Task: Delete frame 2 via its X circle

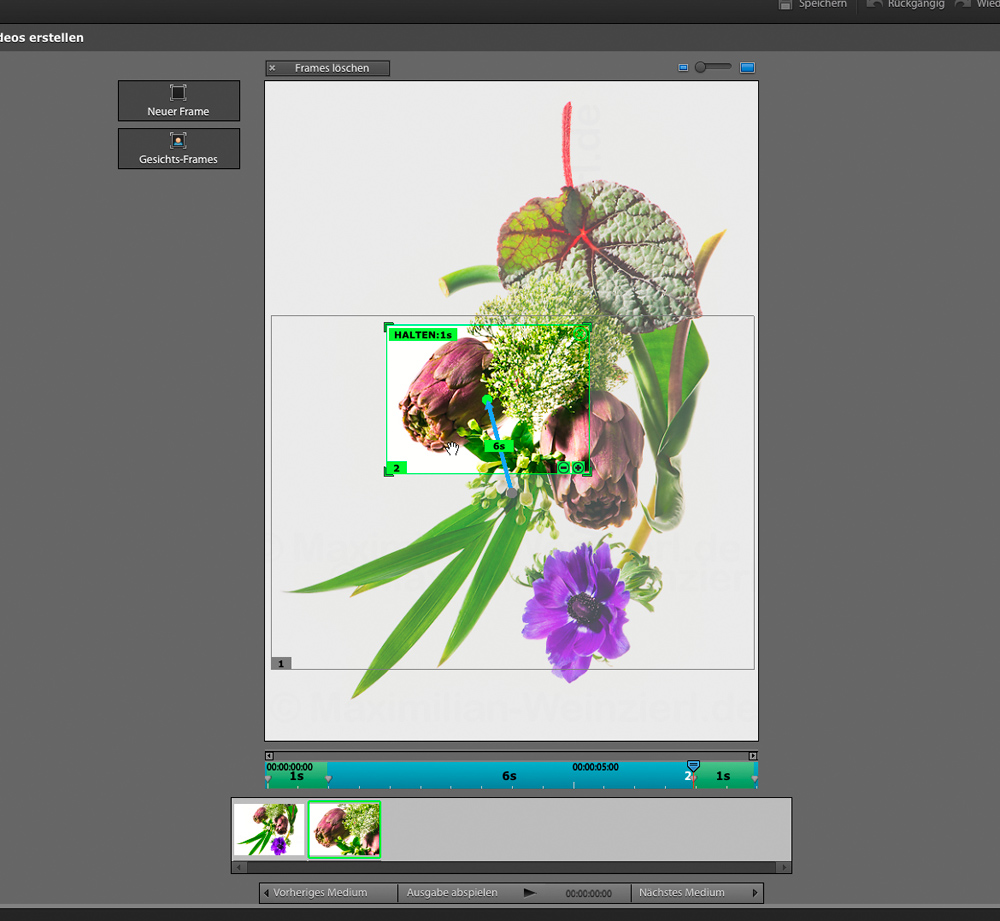Action: point(580,333)
